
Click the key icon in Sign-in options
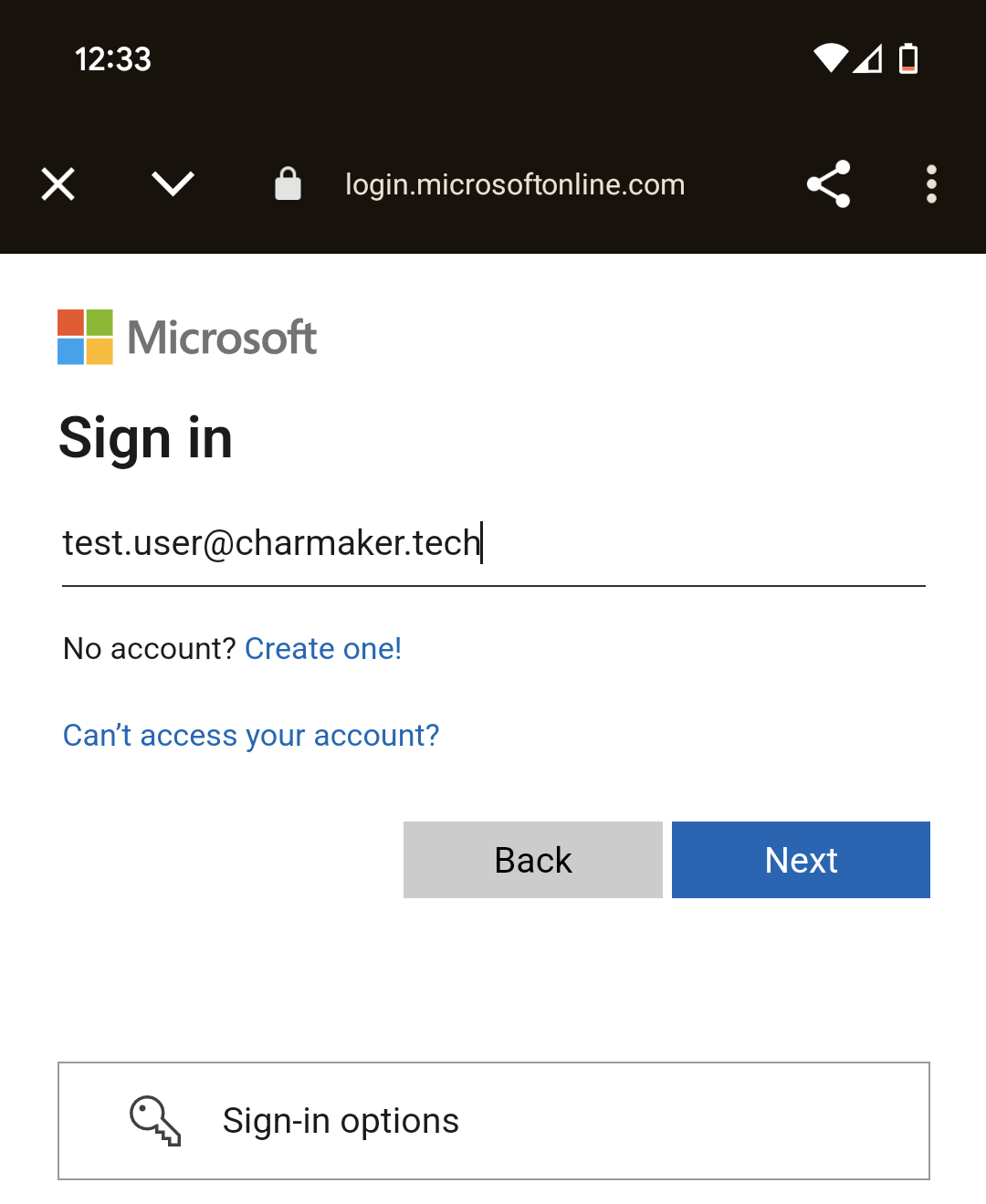[x=155, y=1120]
